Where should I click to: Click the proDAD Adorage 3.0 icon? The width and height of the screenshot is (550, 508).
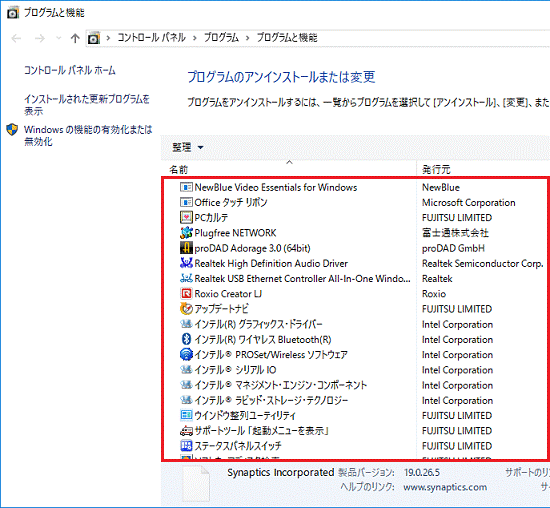coord(186,248)
